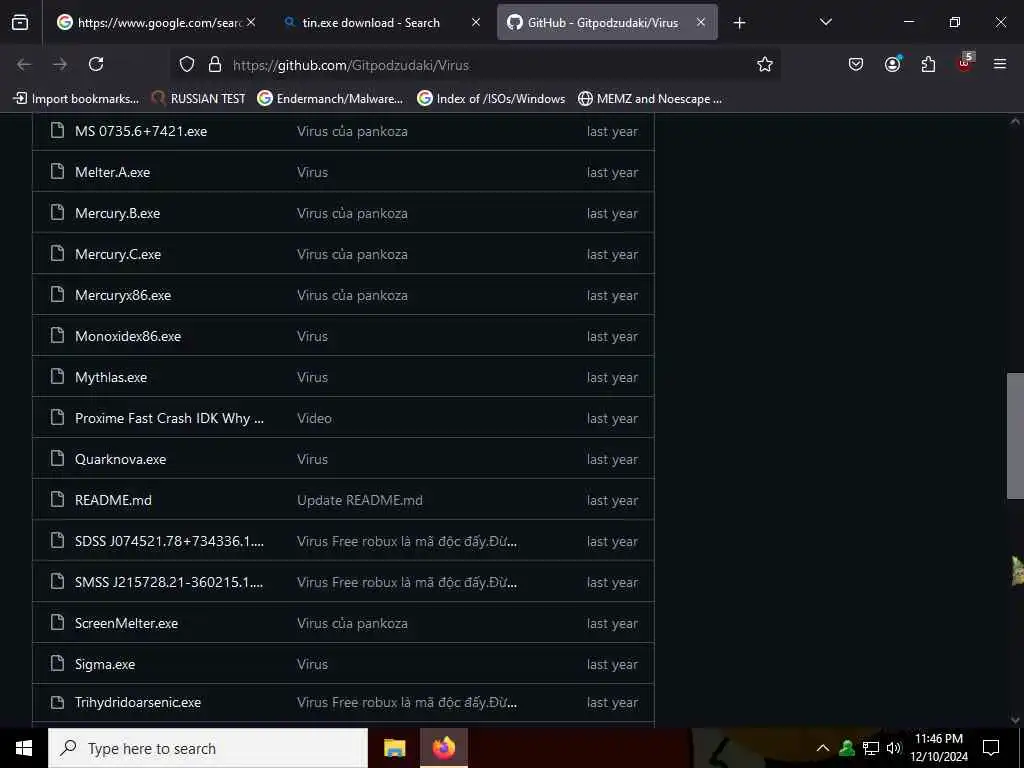Click page vertical scrollbar thumb

click(1016, 436)
